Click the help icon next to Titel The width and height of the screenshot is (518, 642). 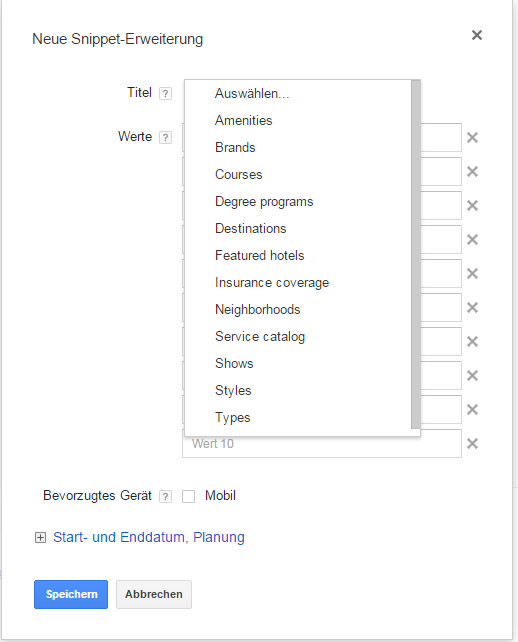point(165,94)
